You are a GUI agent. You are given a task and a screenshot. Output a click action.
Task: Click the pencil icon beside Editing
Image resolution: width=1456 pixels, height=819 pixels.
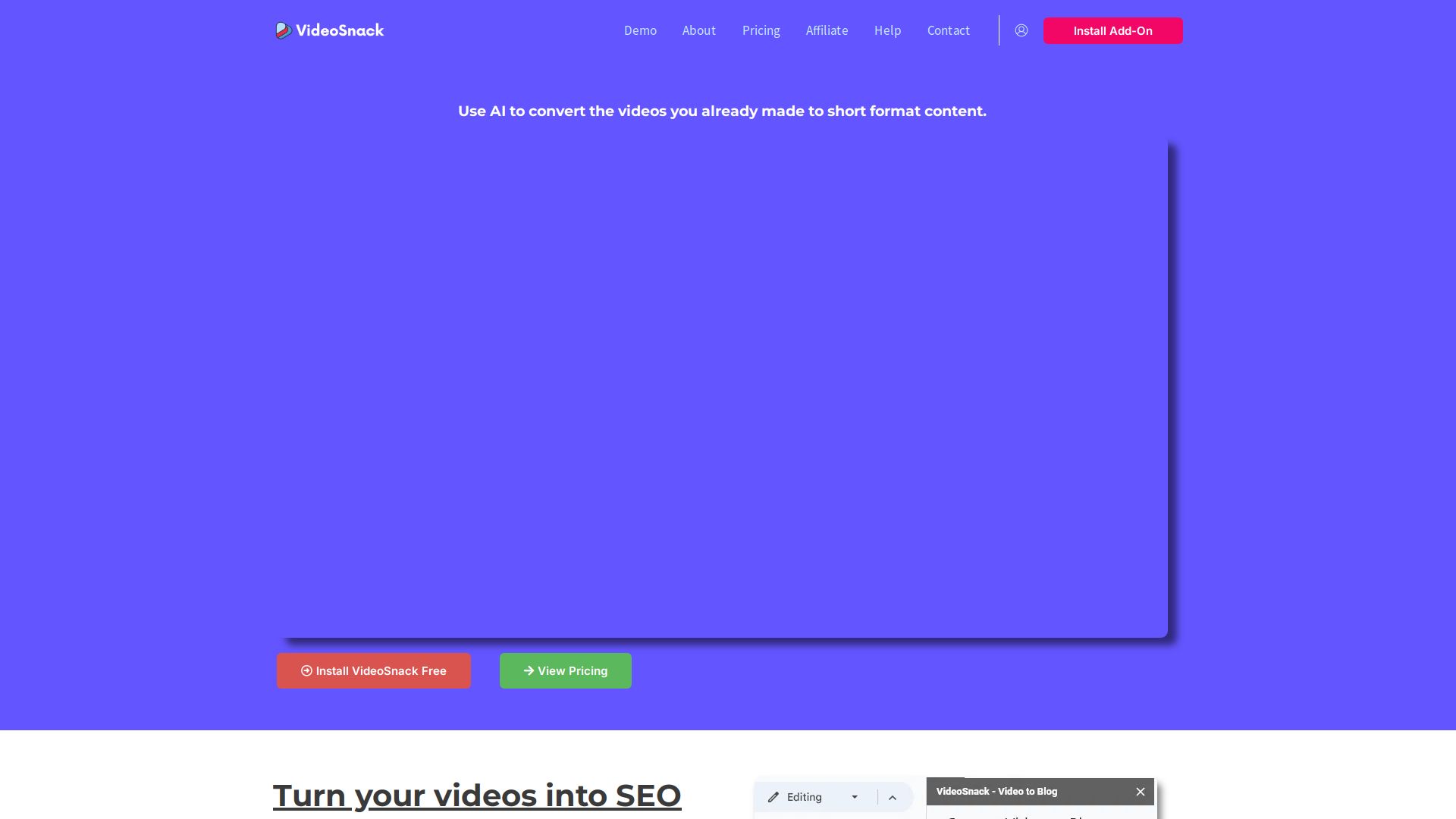pos(773,797)
